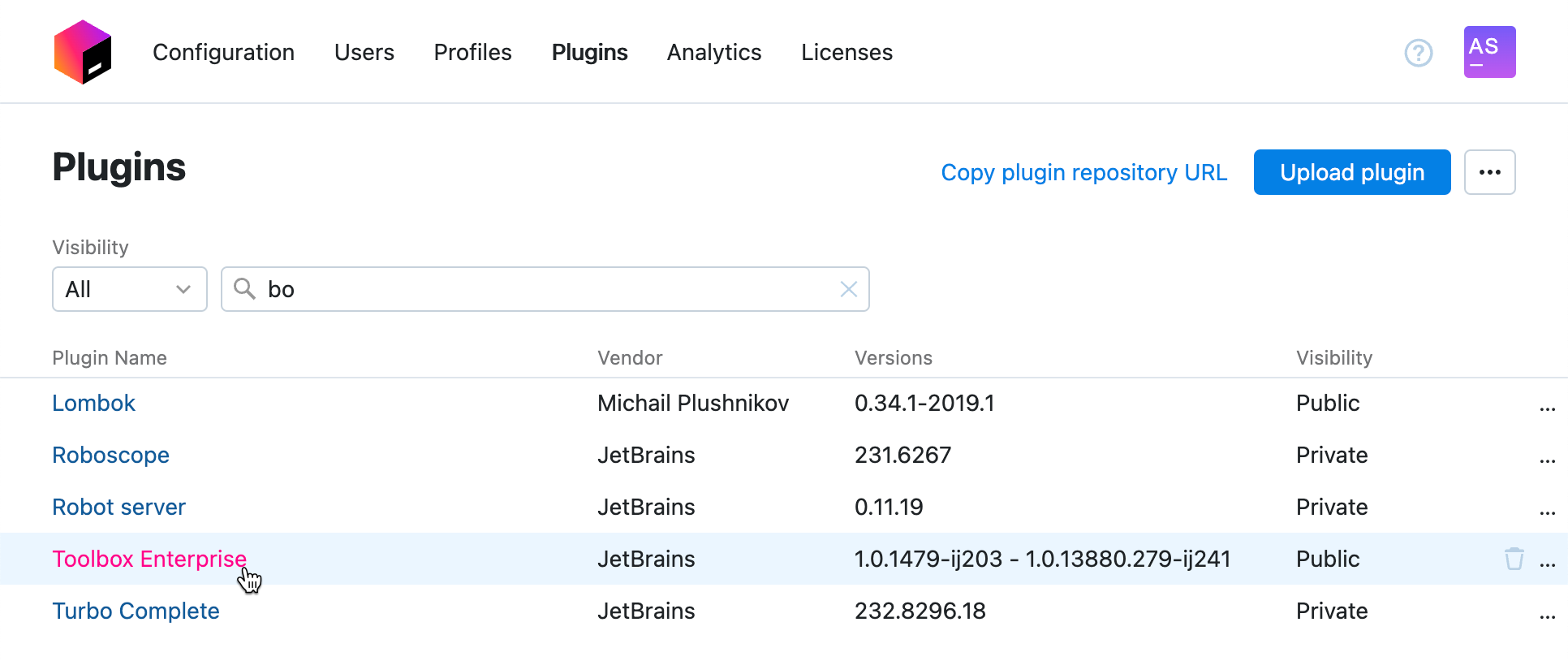Viewport: 1568px width, 661px height.
Task: Click the Toolbox Enterprise cube logo
Action: pyautogui.click(x=83, y=52)
